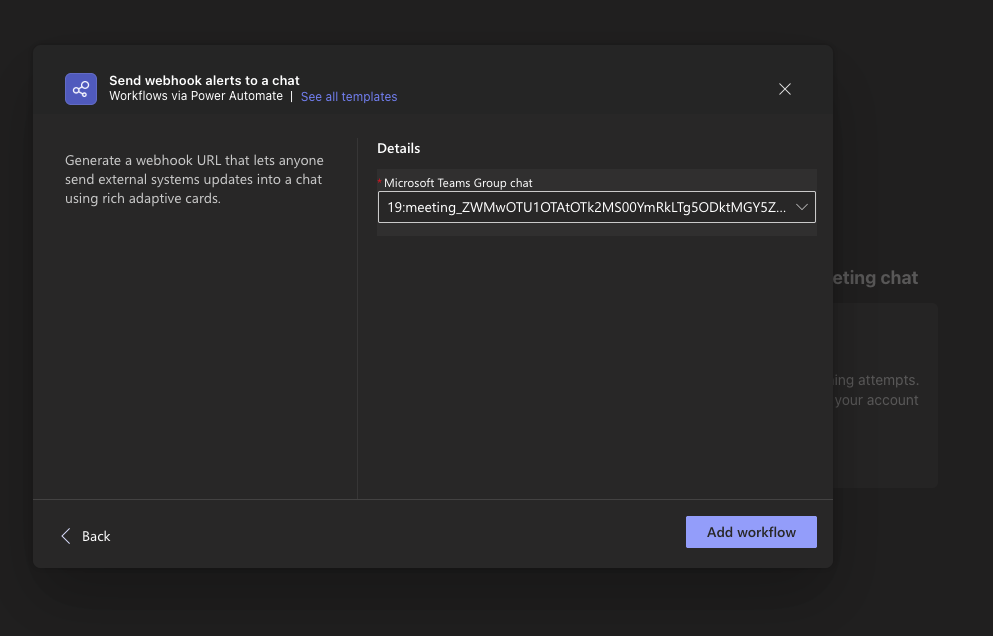Close the webhook alerts dialog
993x636 pixels.
[x=785, y=89]
